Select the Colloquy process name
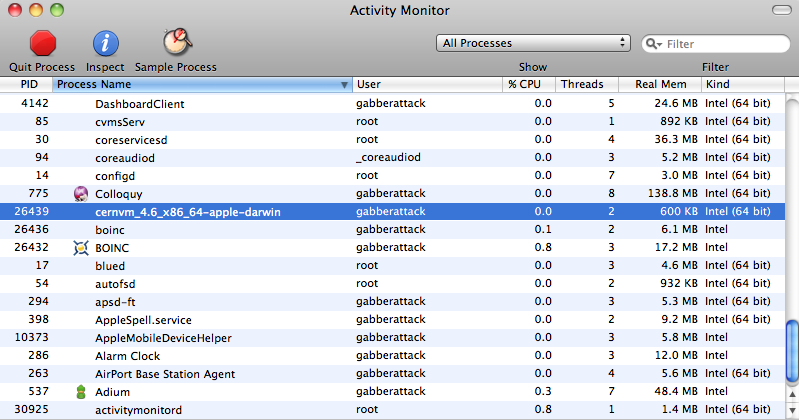The image size is (799, 420). 119,194
